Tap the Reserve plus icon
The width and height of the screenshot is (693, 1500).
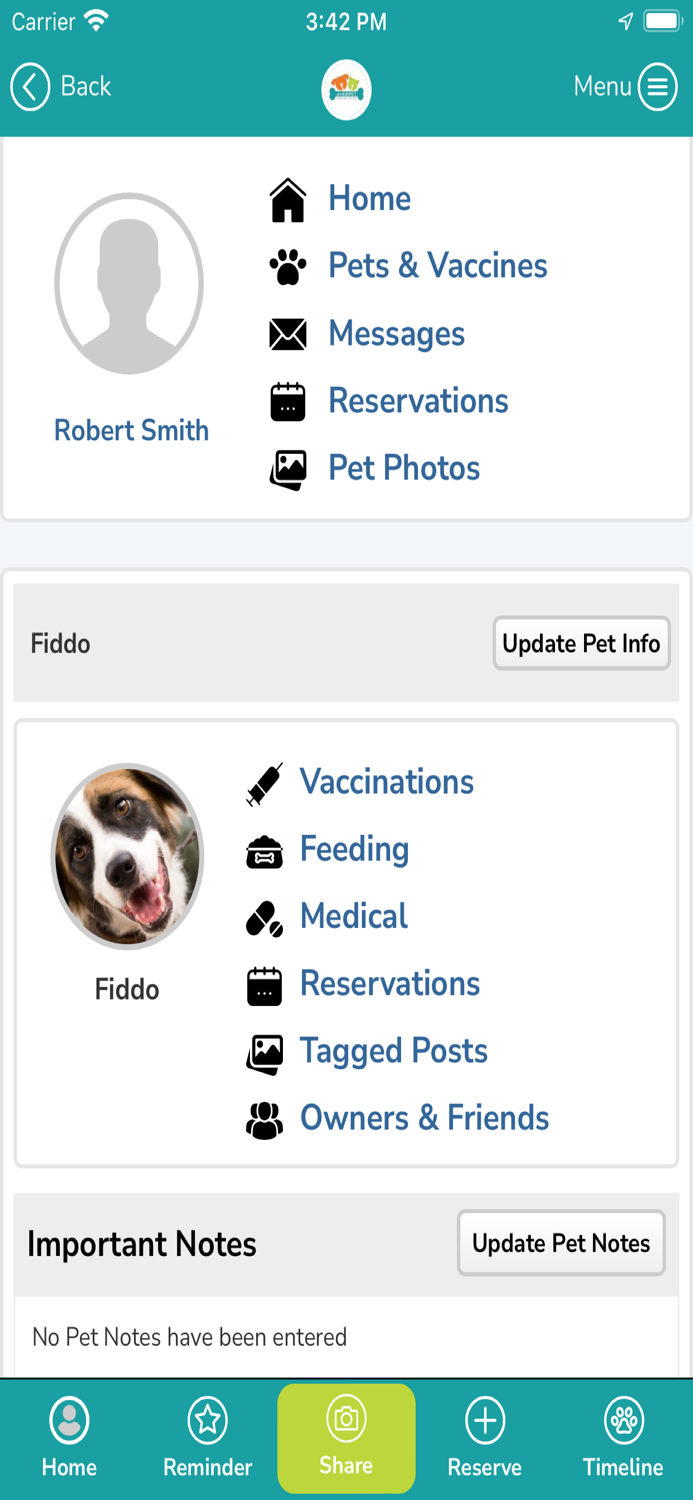(485, 1417)
